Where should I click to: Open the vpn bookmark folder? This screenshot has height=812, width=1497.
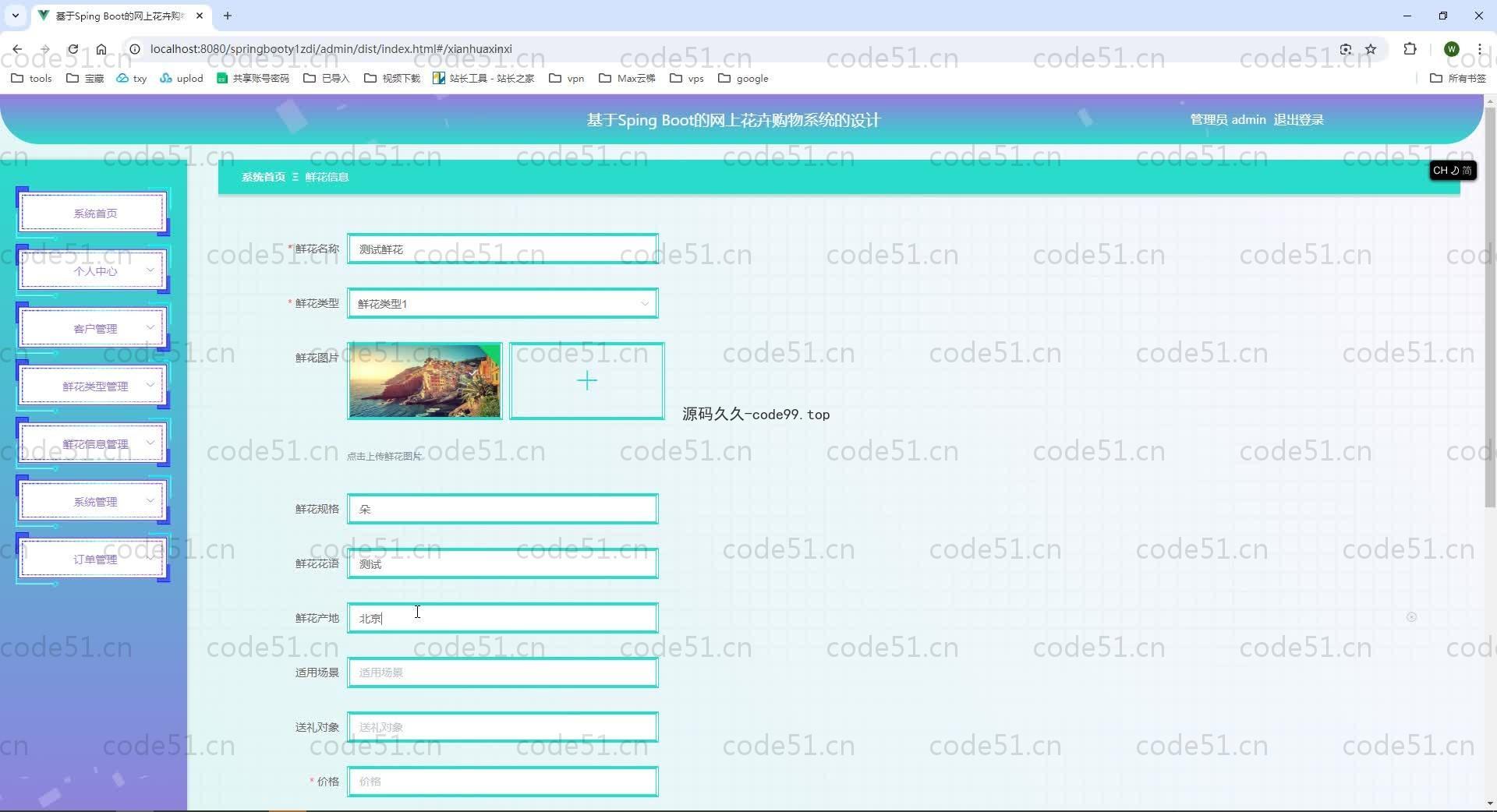[x=567, y=78]
